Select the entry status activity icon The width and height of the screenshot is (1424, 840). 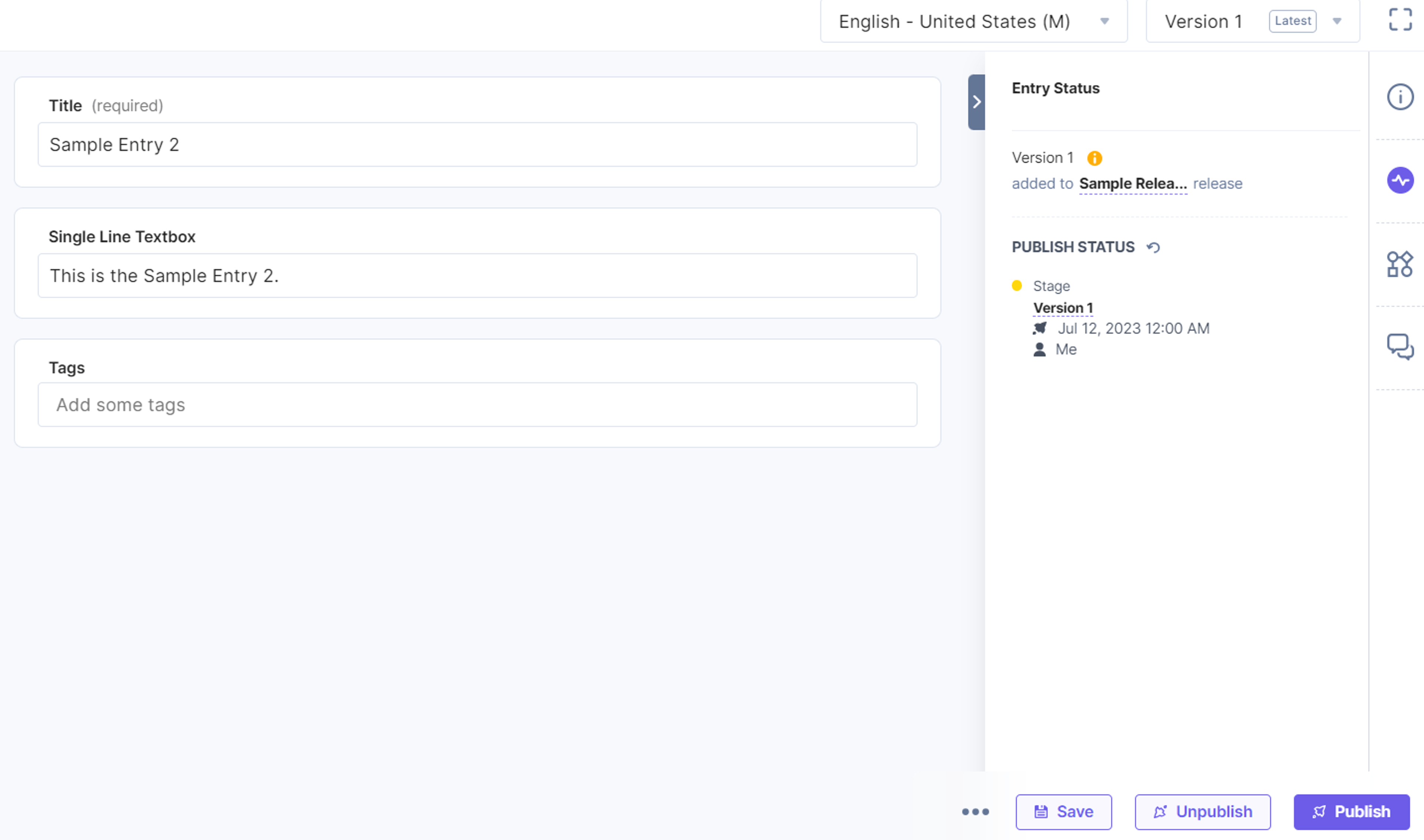pos(1400,181)
